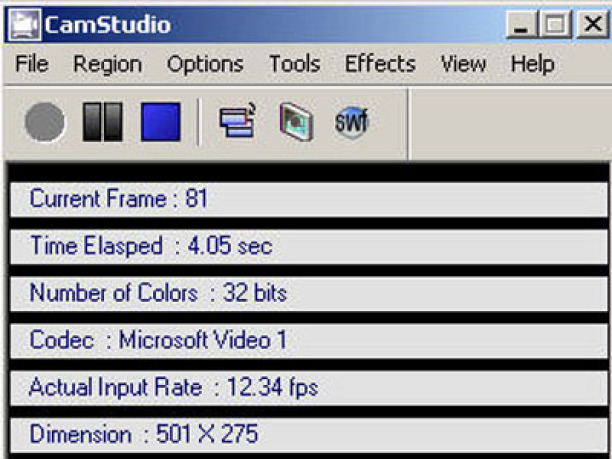Click the 'Time Elasped : 4.05 sec' row
The width and height of the screenshot is (612, 459).
coord(309,246)
